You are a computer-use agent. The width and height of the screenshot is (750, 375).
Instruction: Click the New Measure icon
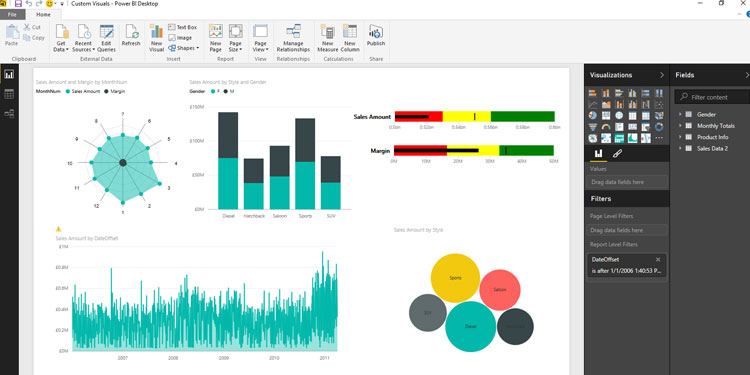[x=328, y=38]
